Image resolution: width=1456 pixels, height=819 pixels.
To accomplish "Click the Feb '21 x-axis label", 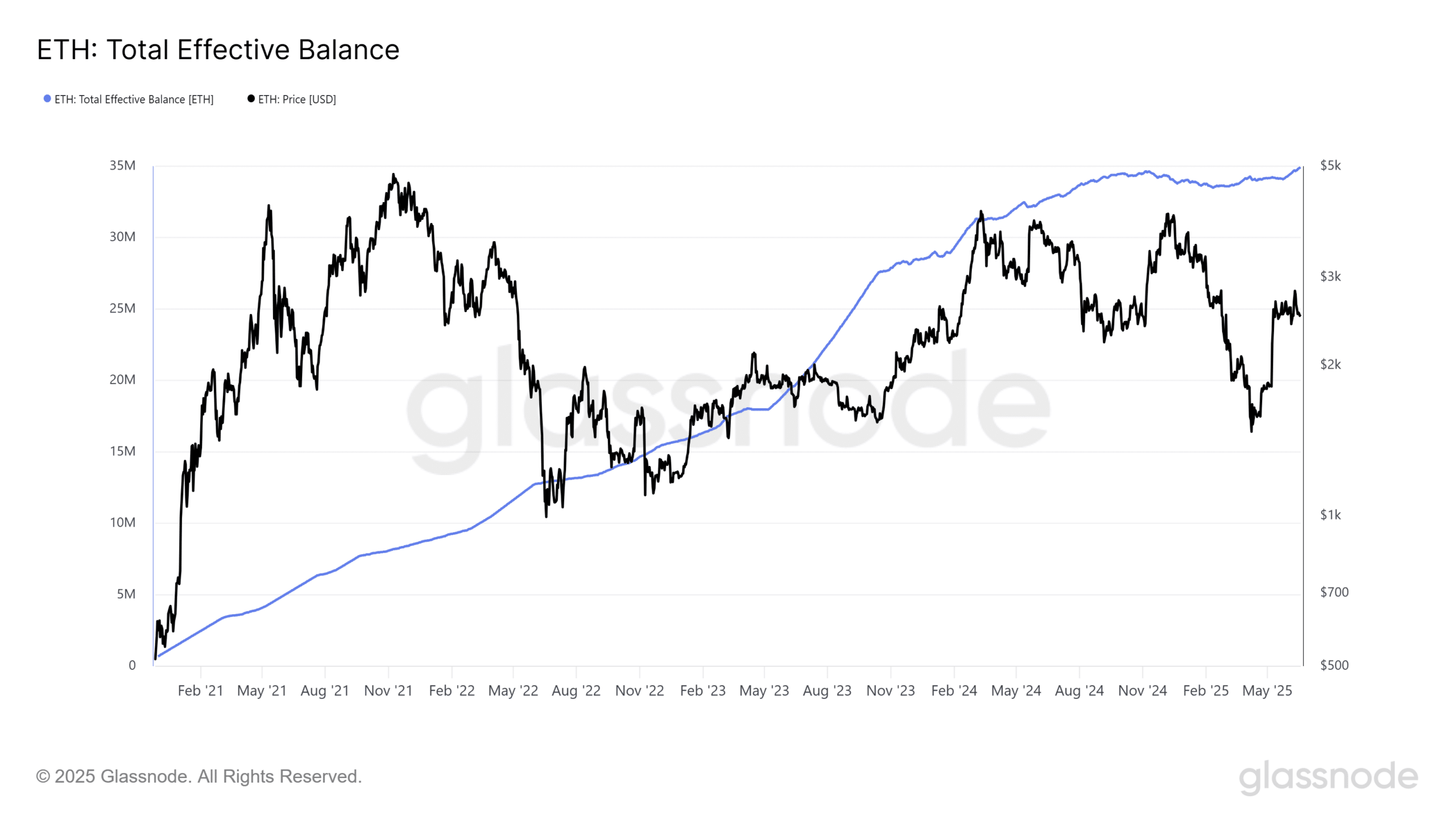I will click(x=200, y=691).
